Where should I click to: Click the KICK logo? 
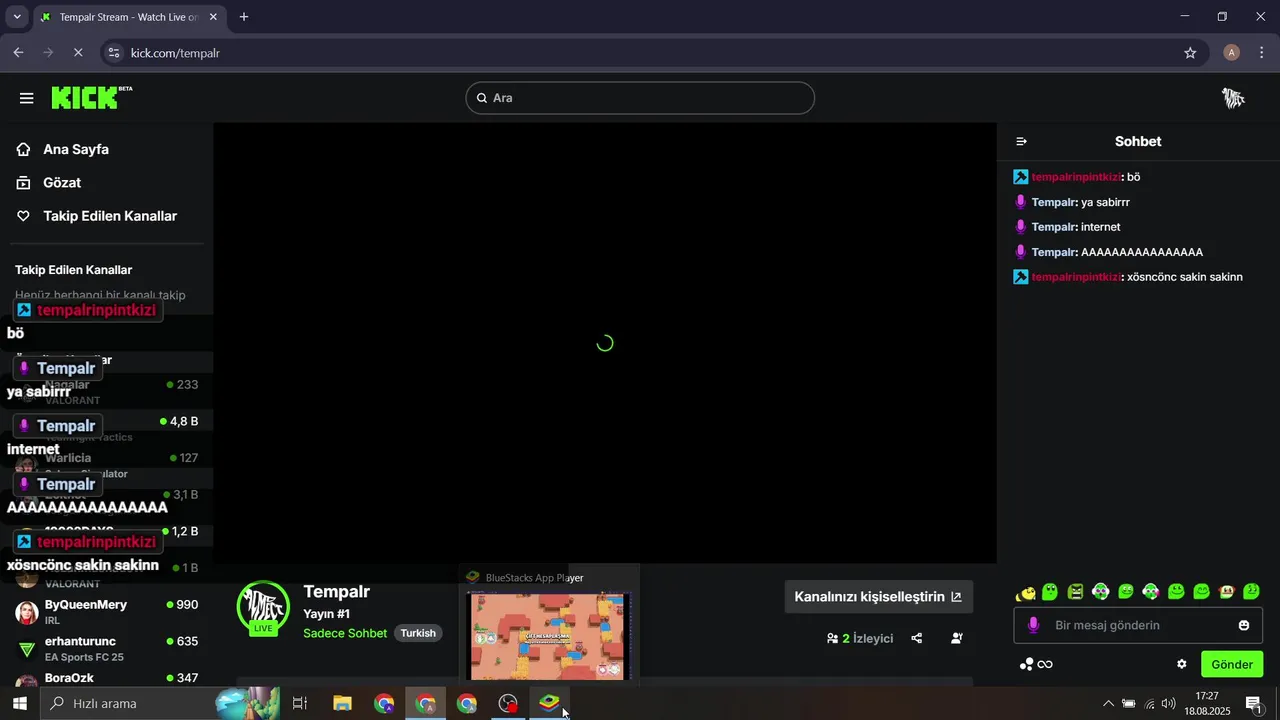[91, 97]
